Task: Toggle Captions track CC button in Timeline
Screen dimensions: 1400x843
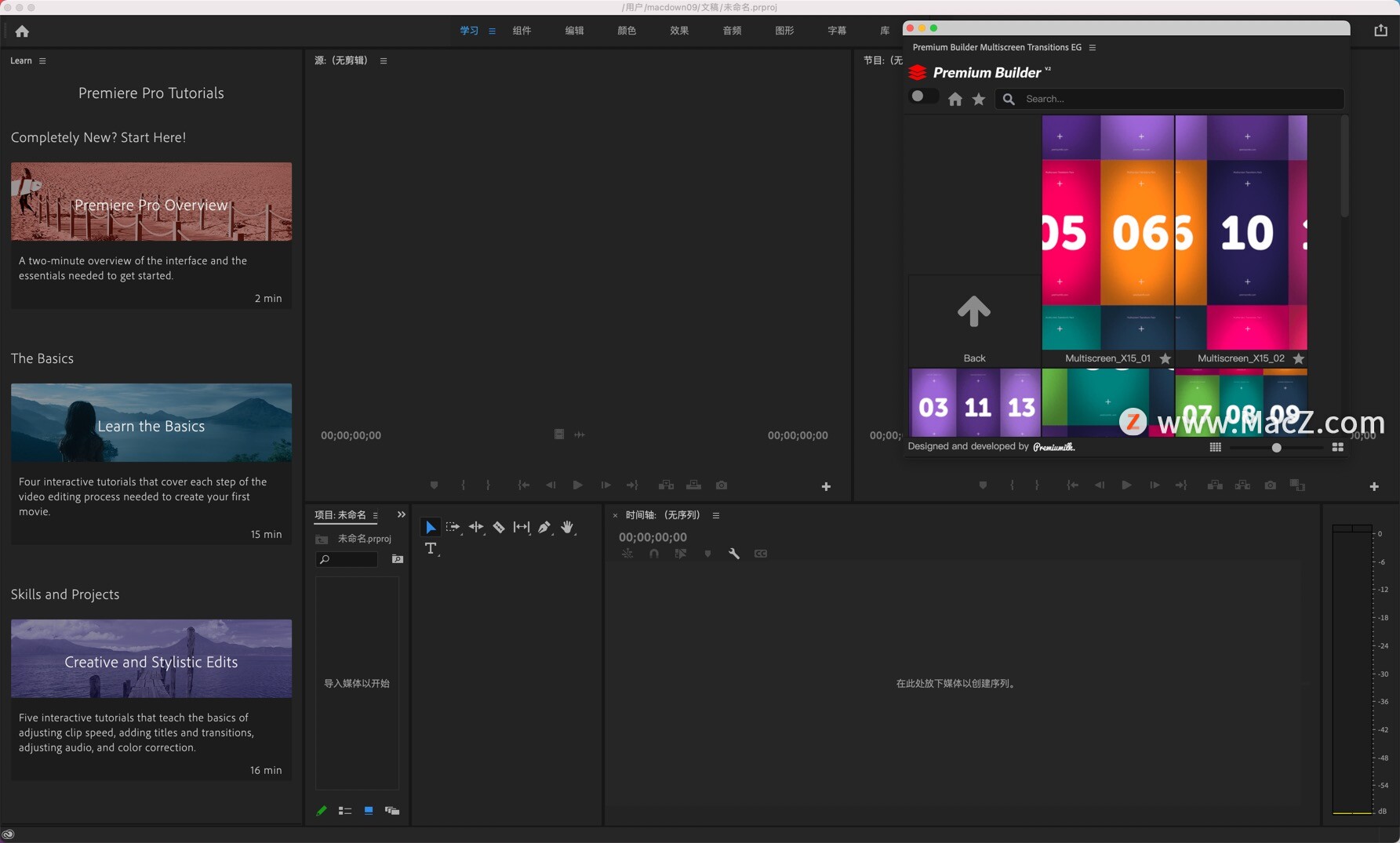Action: click(761, 554)
